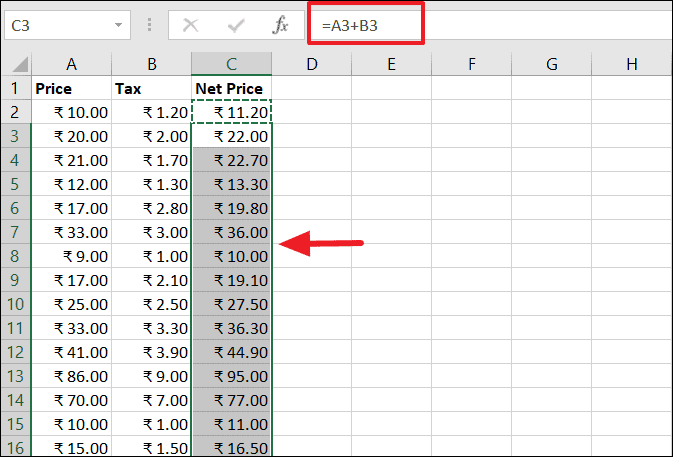This screenshot has width=673, height=457.
Task: Select column B header
Action: (152, 64)
